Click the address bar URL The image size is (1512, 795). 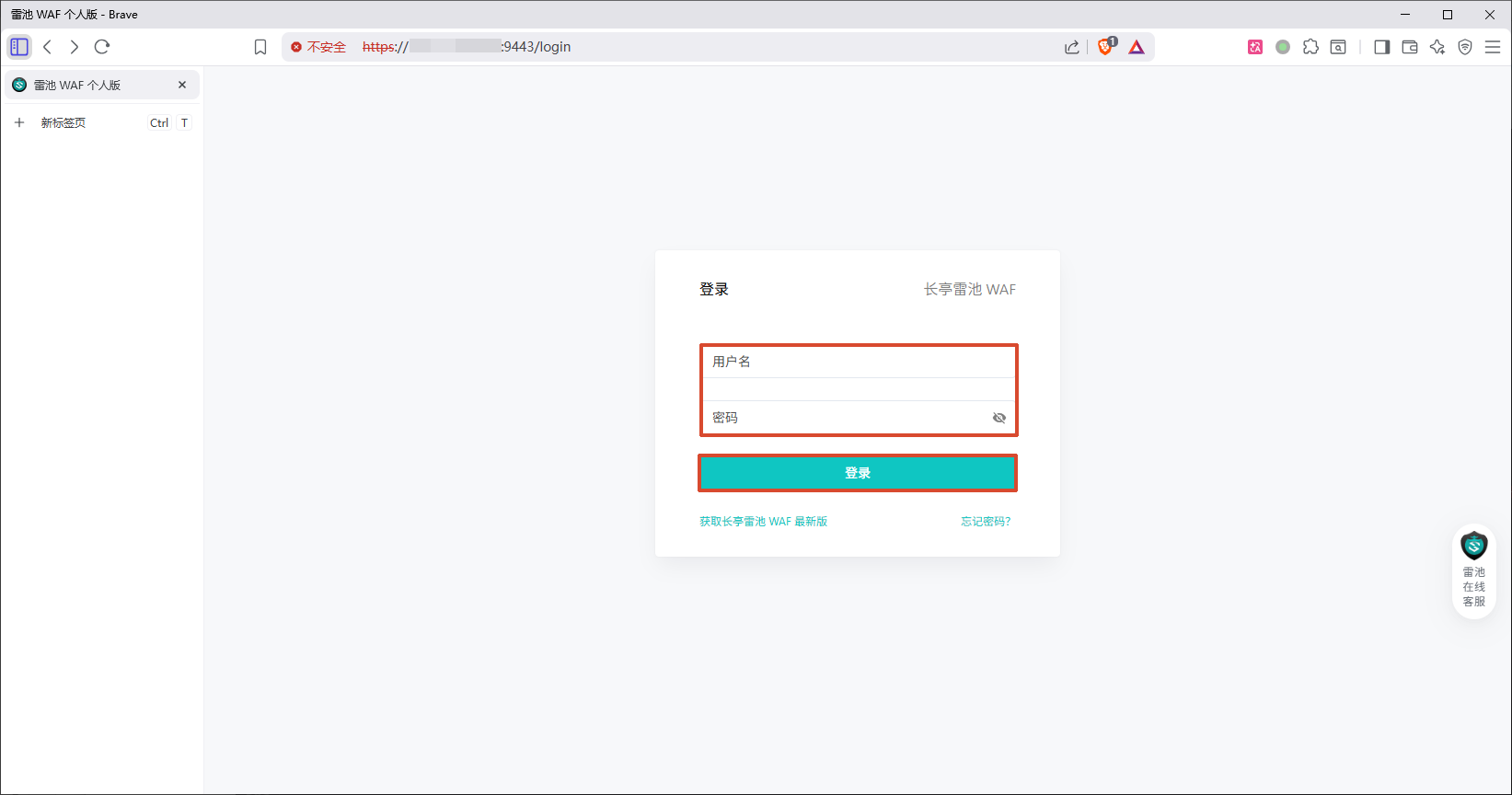tap(467, 47)
